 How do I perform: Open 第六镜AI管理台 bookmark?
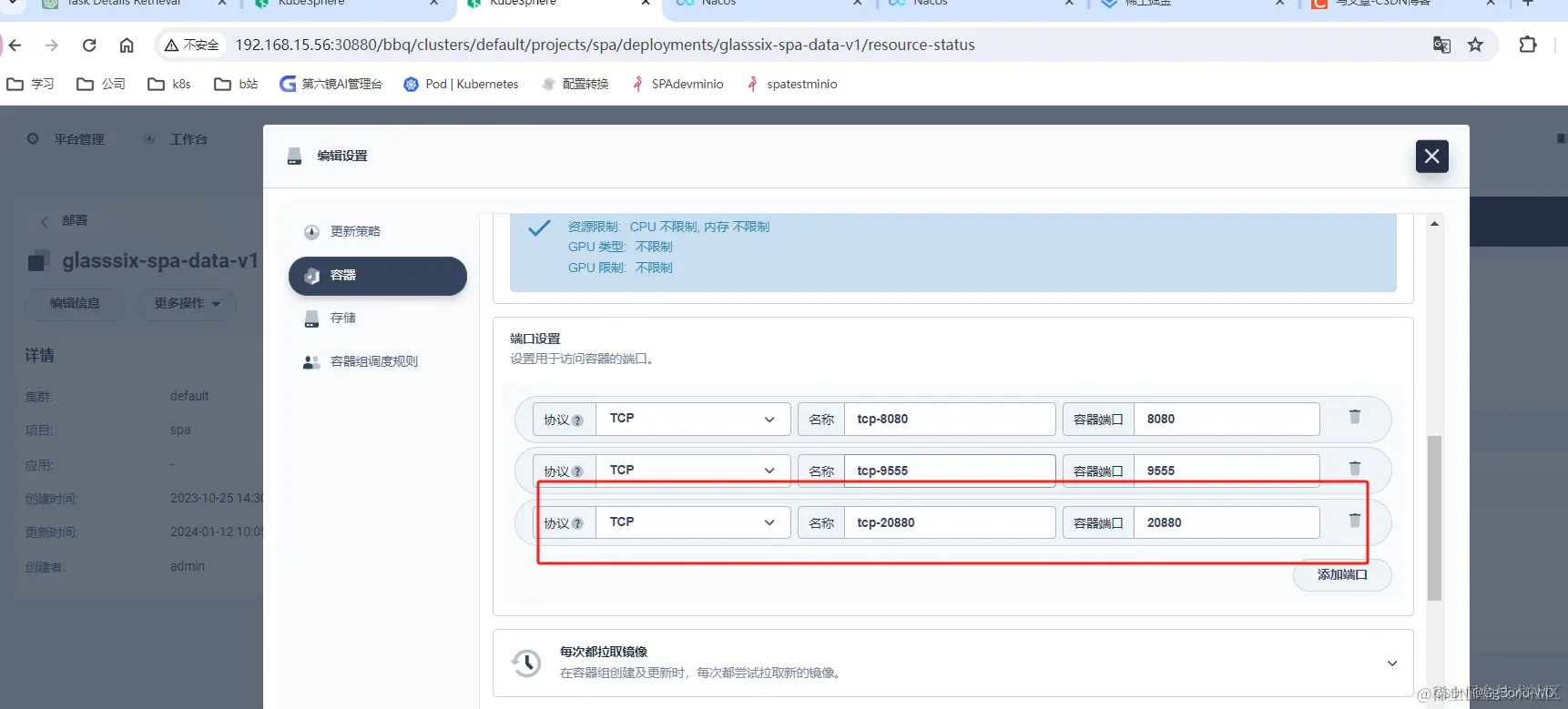[x=331, y=84]
